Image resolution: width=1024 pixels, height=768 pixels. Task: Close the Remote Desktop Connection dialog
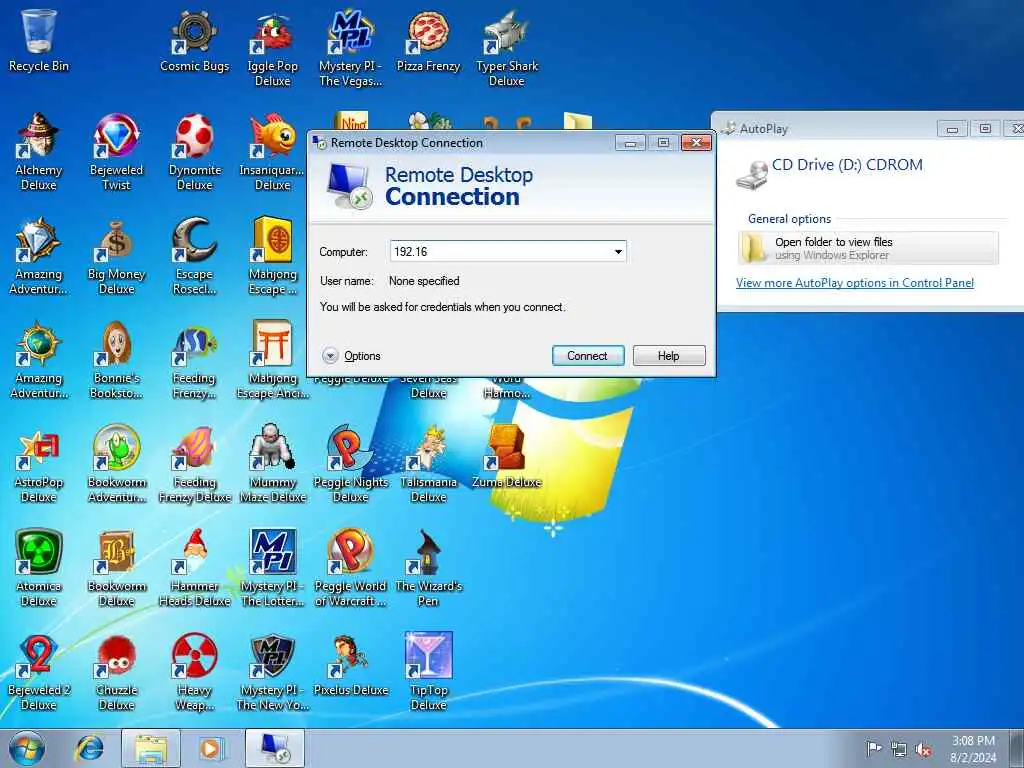(x=696, y=143)
